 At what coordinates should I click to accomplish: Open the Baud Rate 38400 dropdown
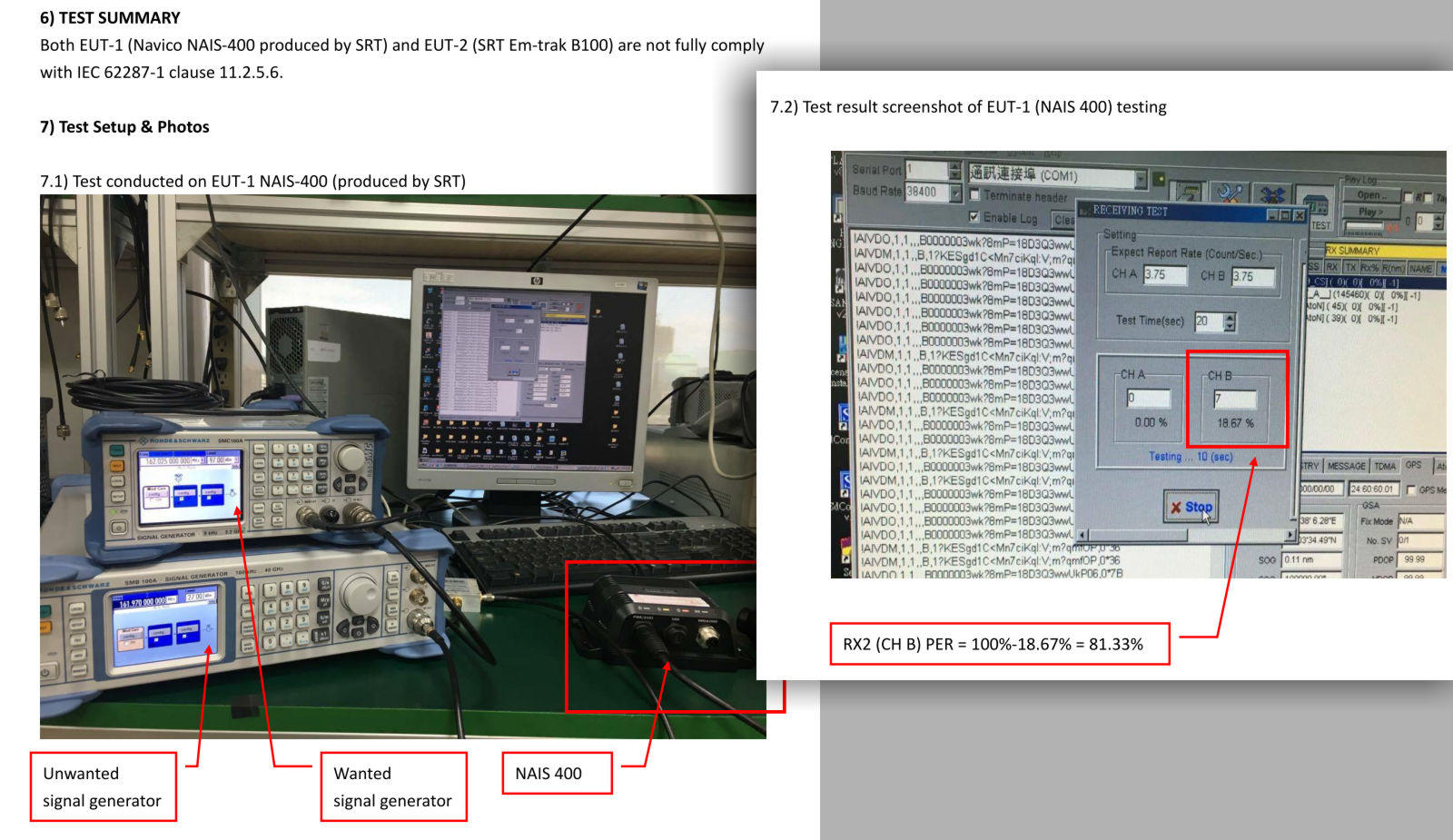coord(955,193)
